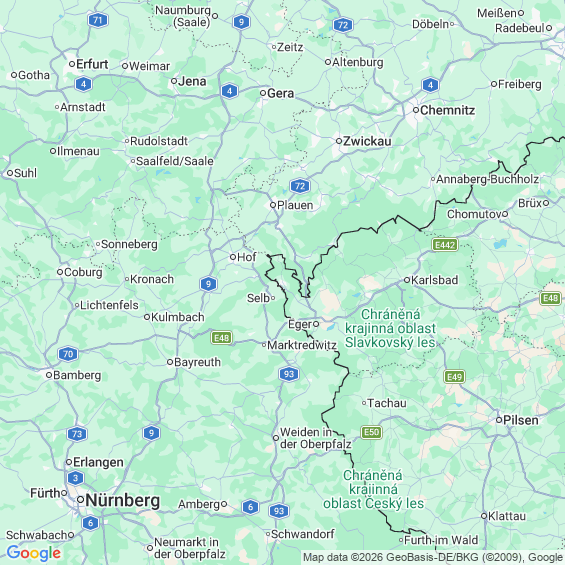Click the E49 route shield

click(x=454, y=377)
